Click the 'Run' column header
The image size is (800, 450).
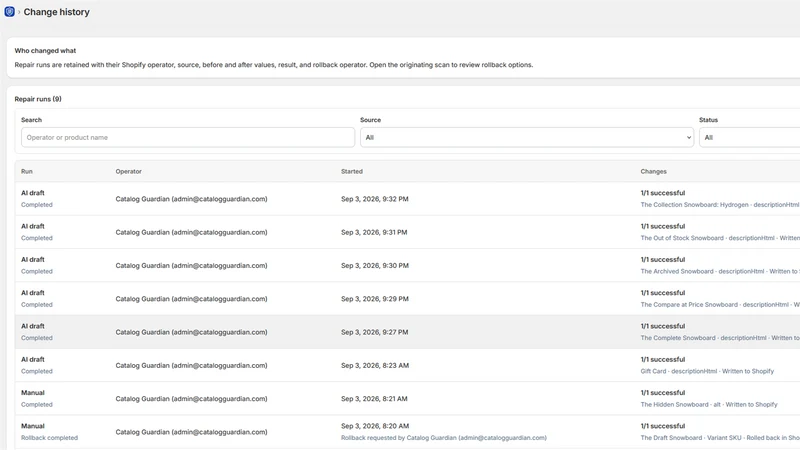[27, 171]
